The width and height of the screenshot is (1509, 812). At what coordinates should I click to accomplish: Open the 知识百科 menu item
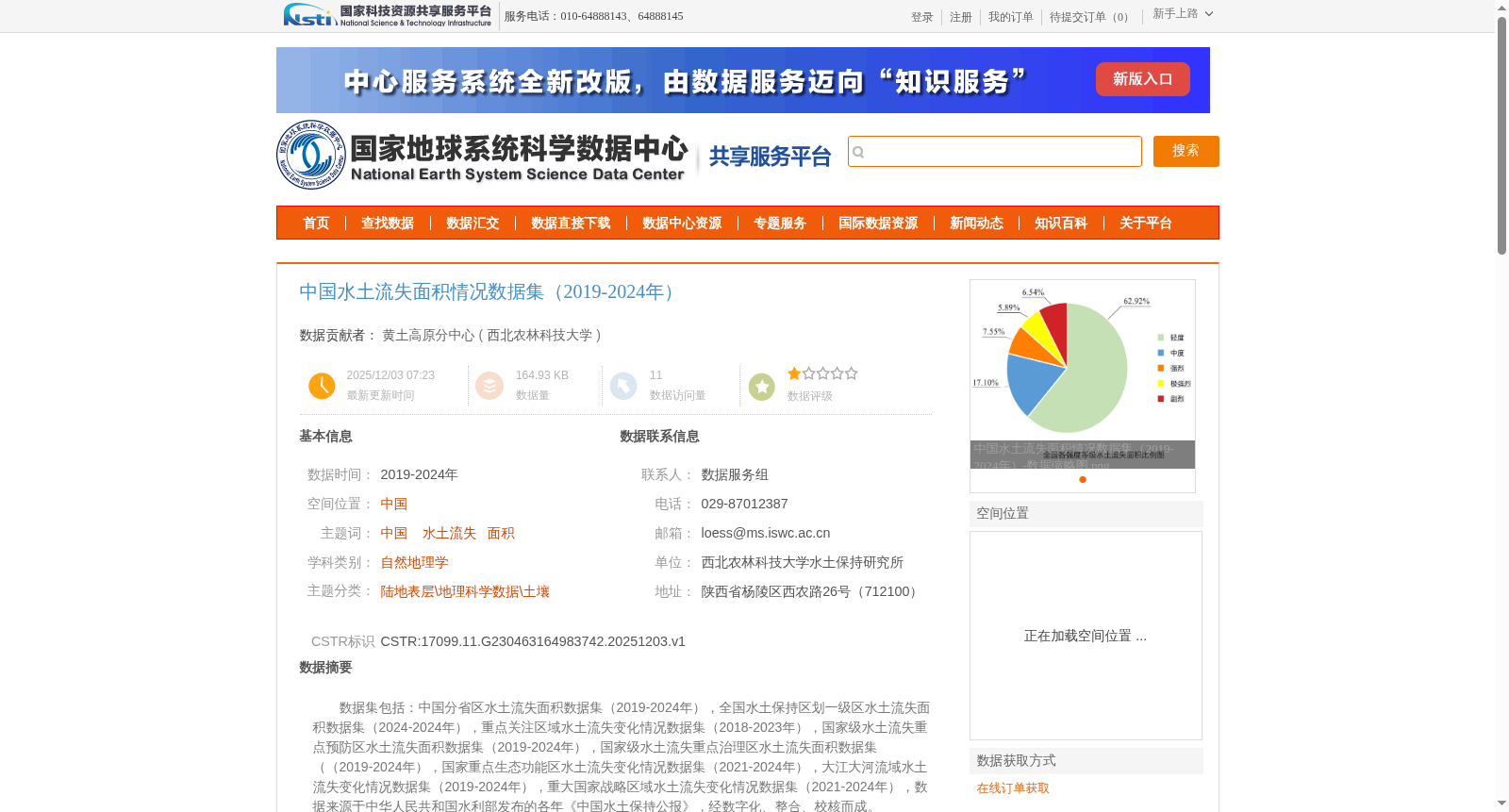[x=1061, y=224]
